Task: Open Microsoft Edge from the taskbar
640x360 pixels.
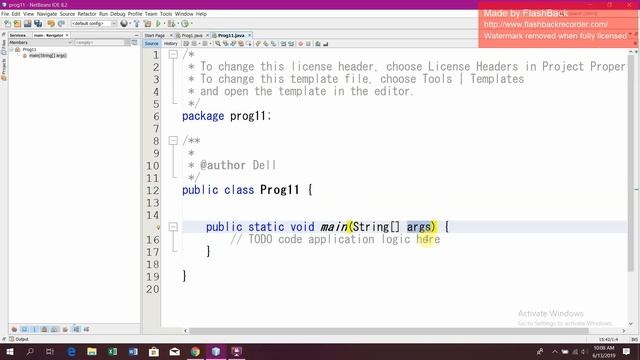Action: pyautogui.click(x=71, y=351)
